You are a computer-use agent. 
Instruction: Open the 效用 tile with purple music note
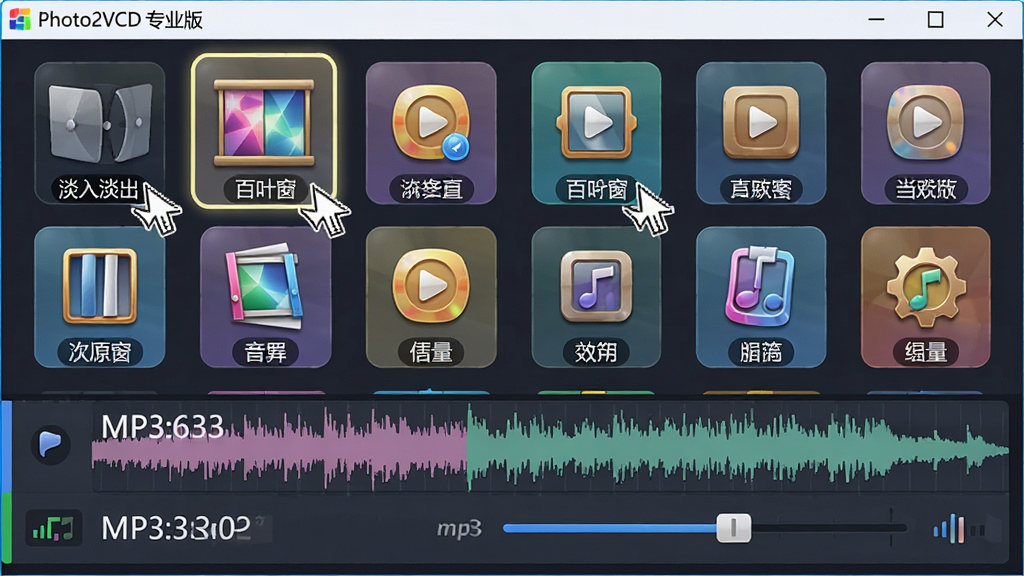click(596, 297)
